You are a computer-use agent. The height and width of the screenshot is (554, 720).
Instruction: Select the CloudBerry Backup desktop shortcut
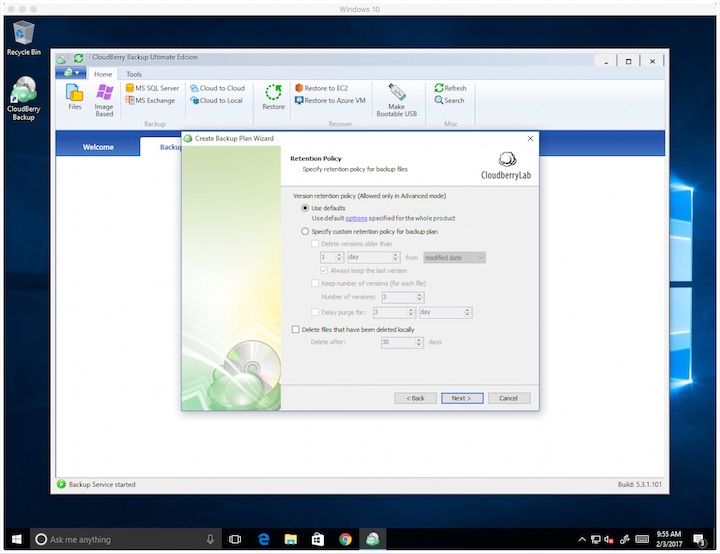(23, 98)
